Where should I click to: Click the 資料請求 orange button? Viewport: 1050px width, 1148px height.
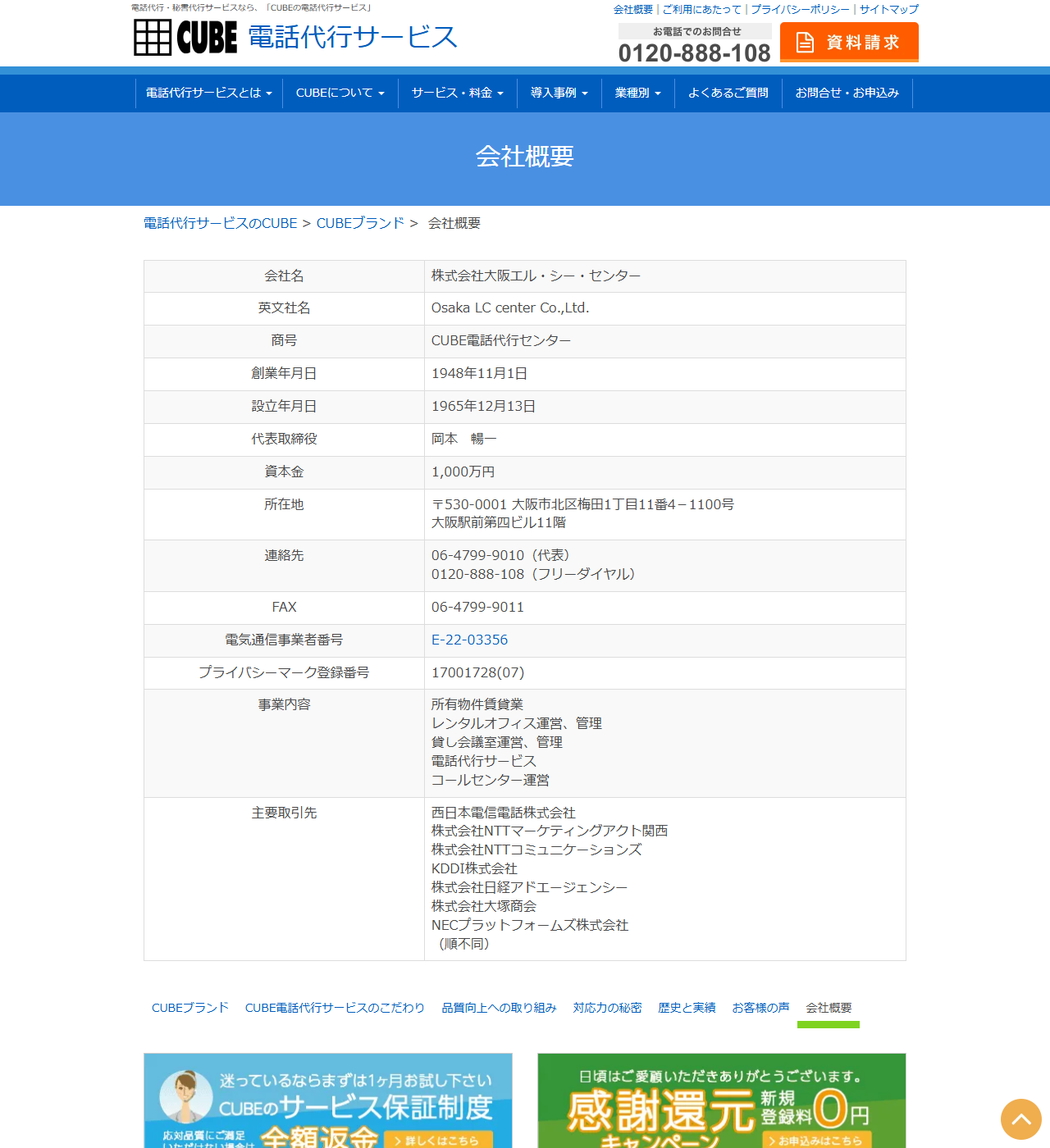point(849,42)
